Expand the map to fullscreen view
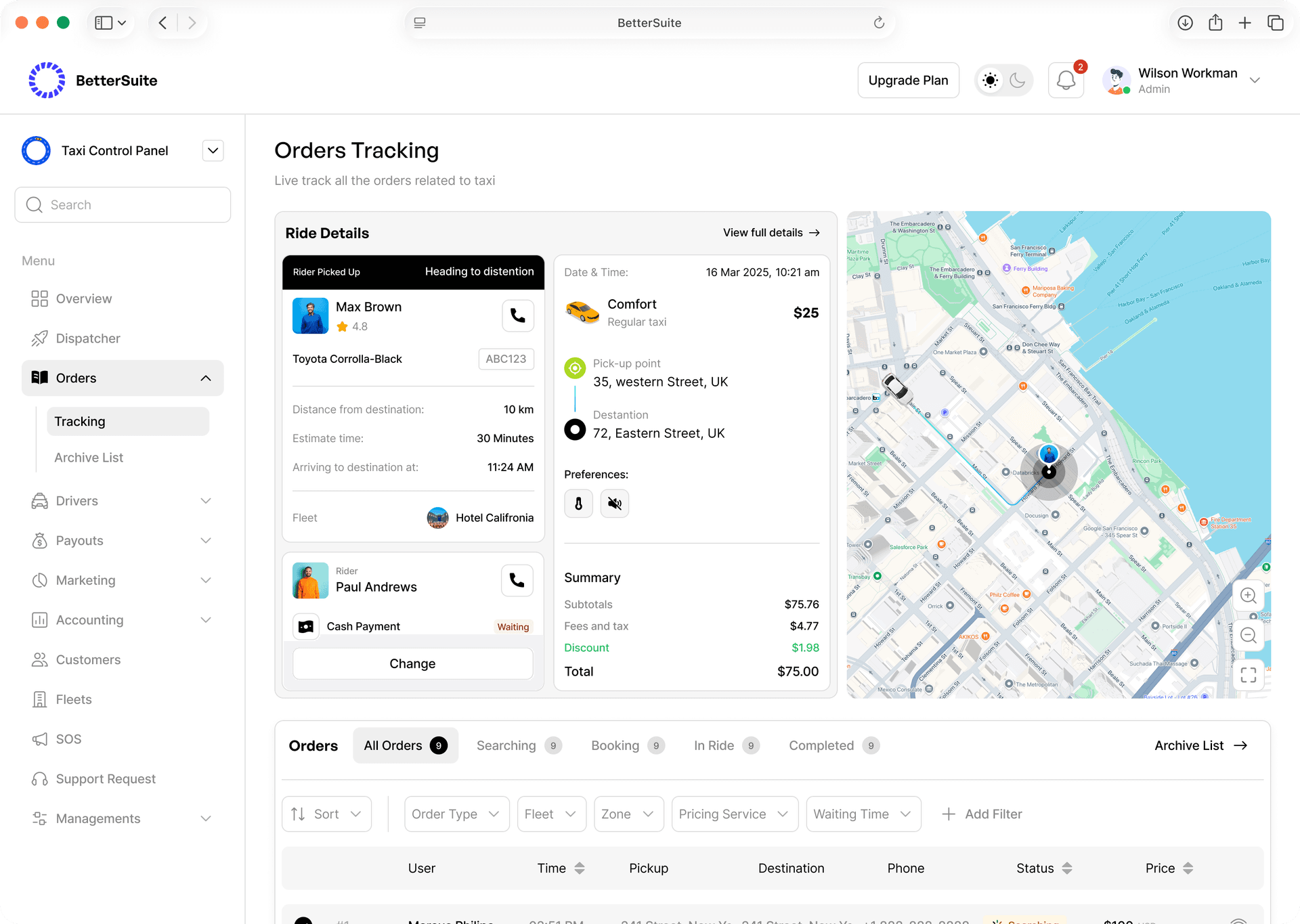Image resolution: width=1300 pixels, height=924 pixels. (1248, 675)
